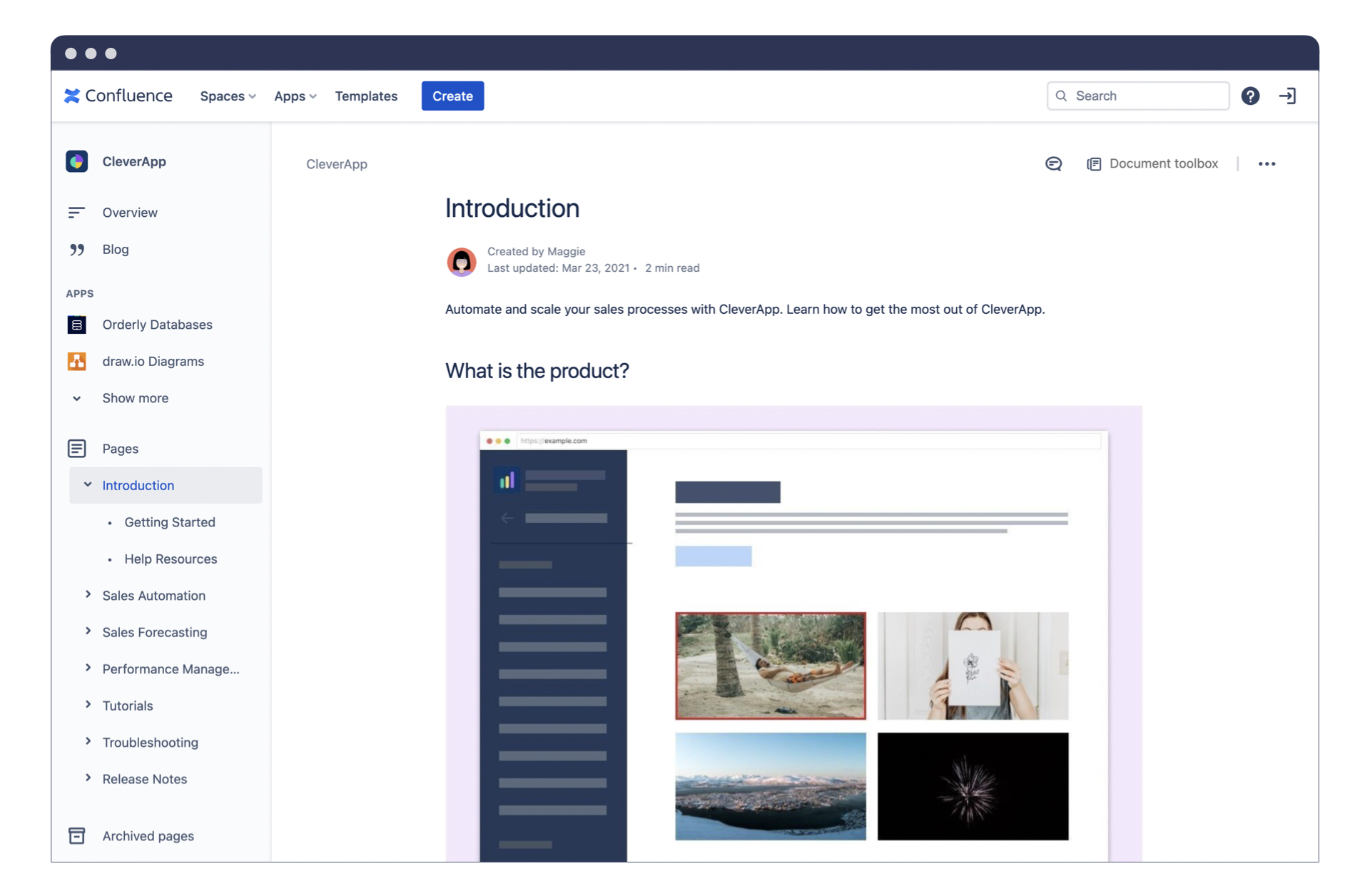1370x896 pixels.
Task: Open Orderly Databases app link
Action: pyautogui.click(x=157, y=325)
